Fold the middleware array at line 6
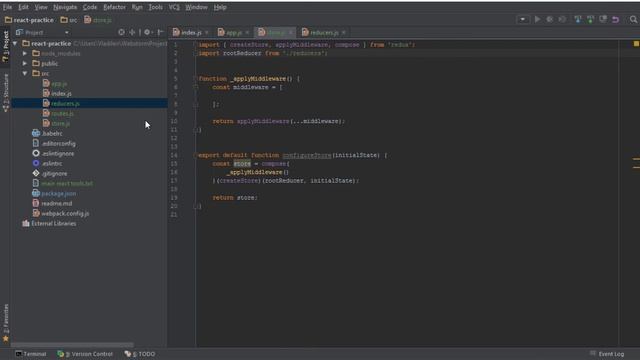This screenshot has width=640, height=360. [196, 87]
